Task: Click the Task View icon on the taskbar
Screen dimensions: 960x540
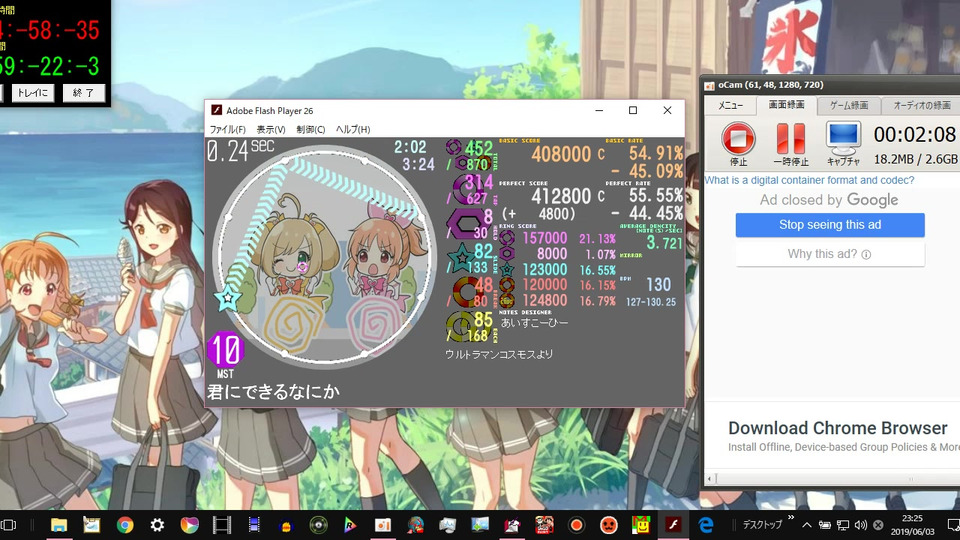Action: click(x=9, y=525)
